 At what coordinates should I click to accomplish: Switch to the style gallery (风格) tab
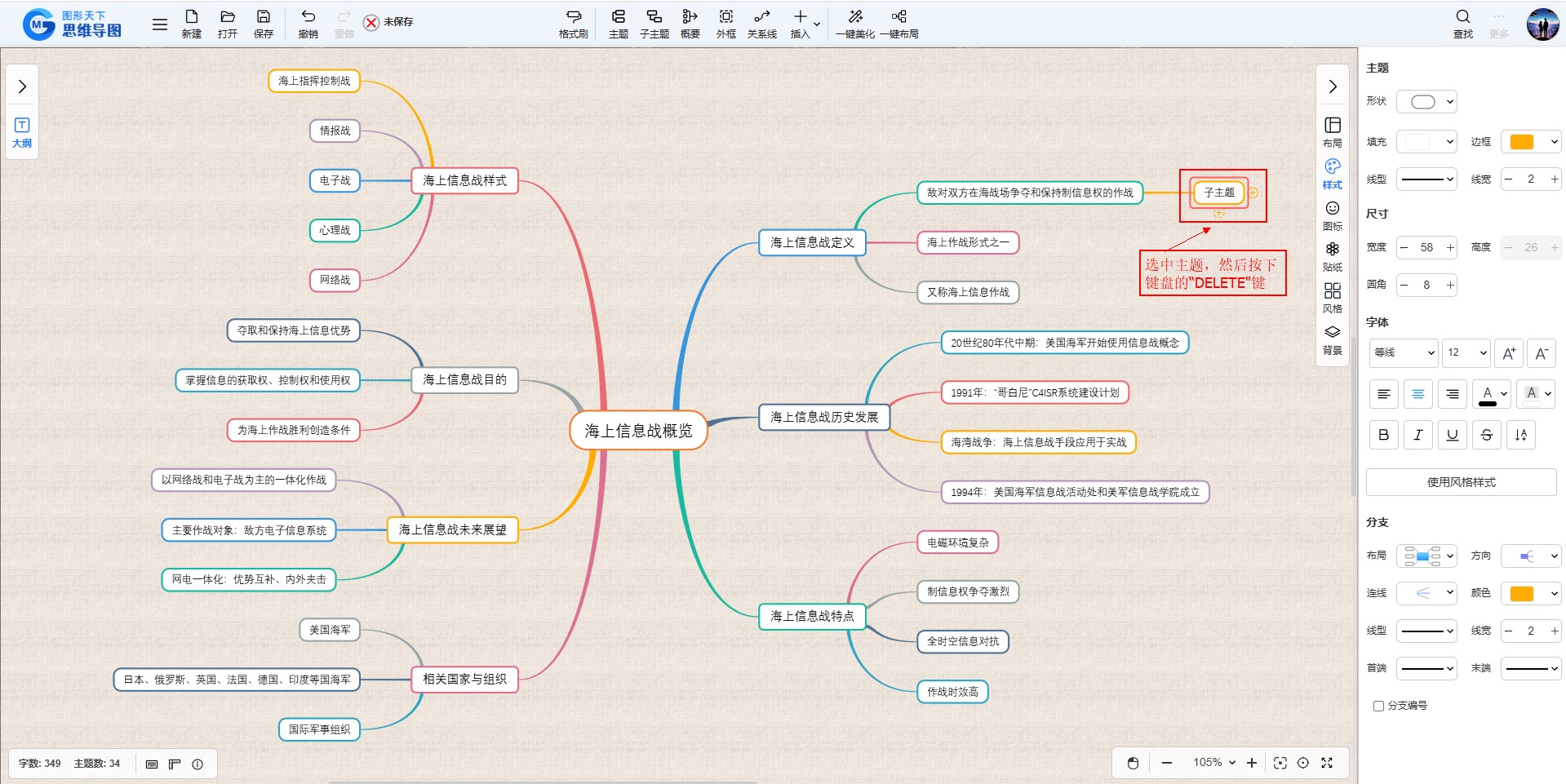click(x=1332, y=297)
